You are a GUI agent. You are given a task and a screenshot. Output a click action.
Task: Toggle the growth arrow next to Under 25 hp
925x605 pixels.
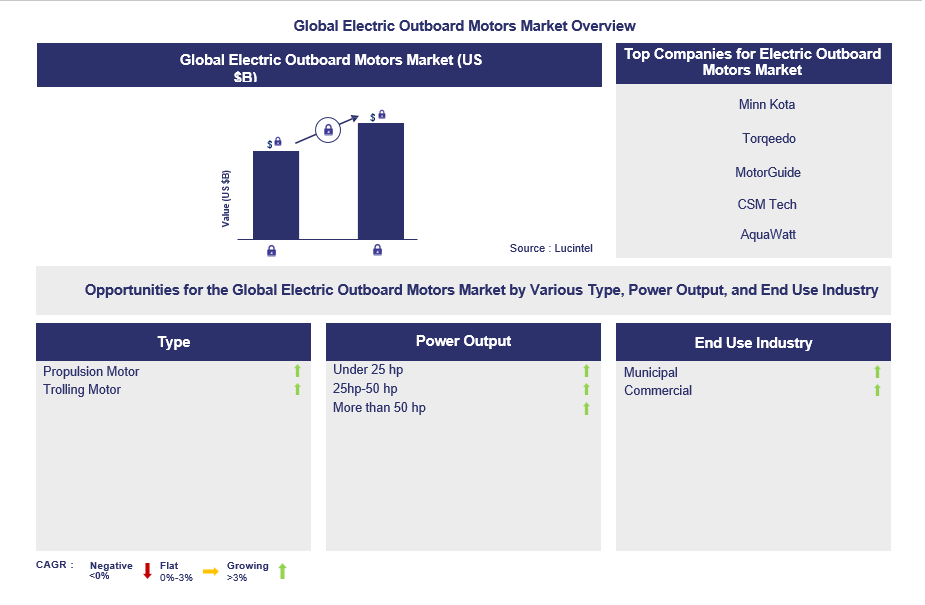click(586, 369)
